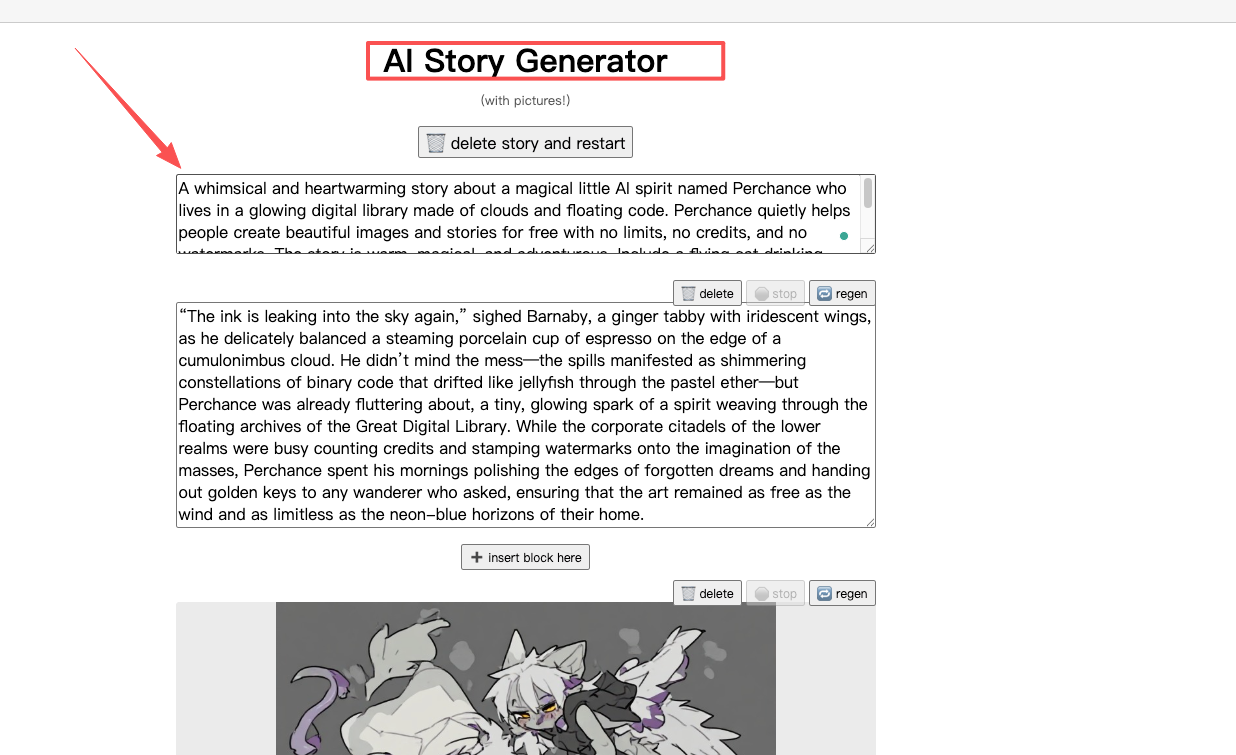The height and width of the screenshot is (755, 1236).
Task: Click the green dot indicator in the prompt box
Action: coord(844,236)
